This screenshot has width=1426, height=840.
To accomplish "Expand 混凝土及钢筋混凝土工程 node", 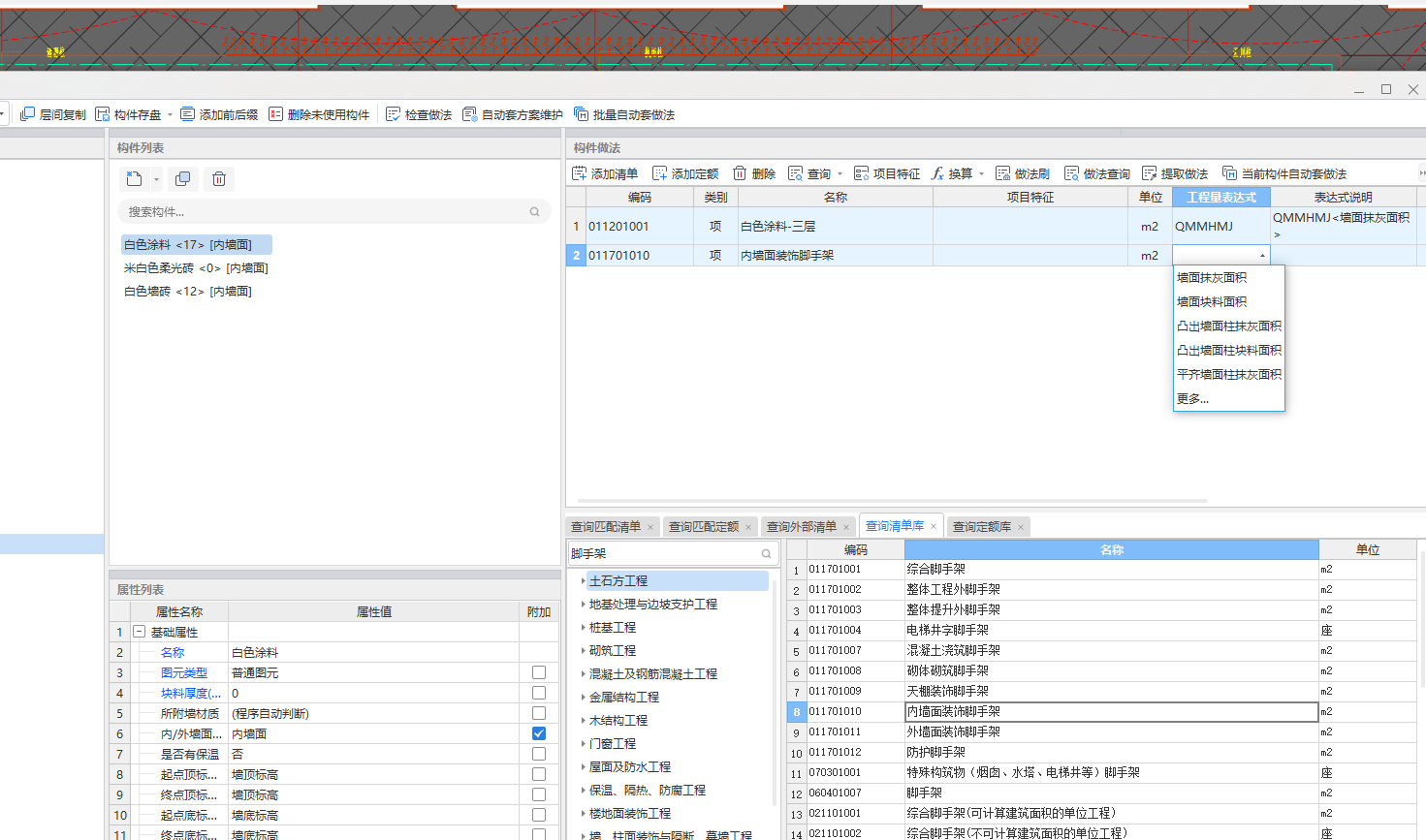I will point(583,673).
